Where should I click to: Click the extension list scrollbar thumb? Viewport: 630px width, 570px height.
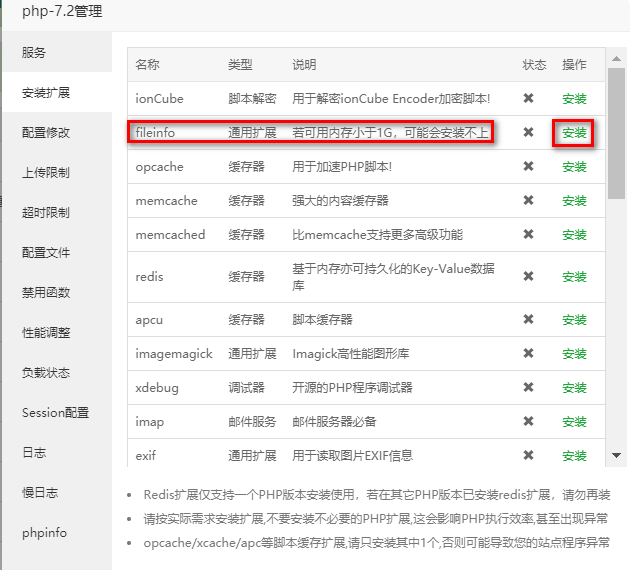point(616,133)
